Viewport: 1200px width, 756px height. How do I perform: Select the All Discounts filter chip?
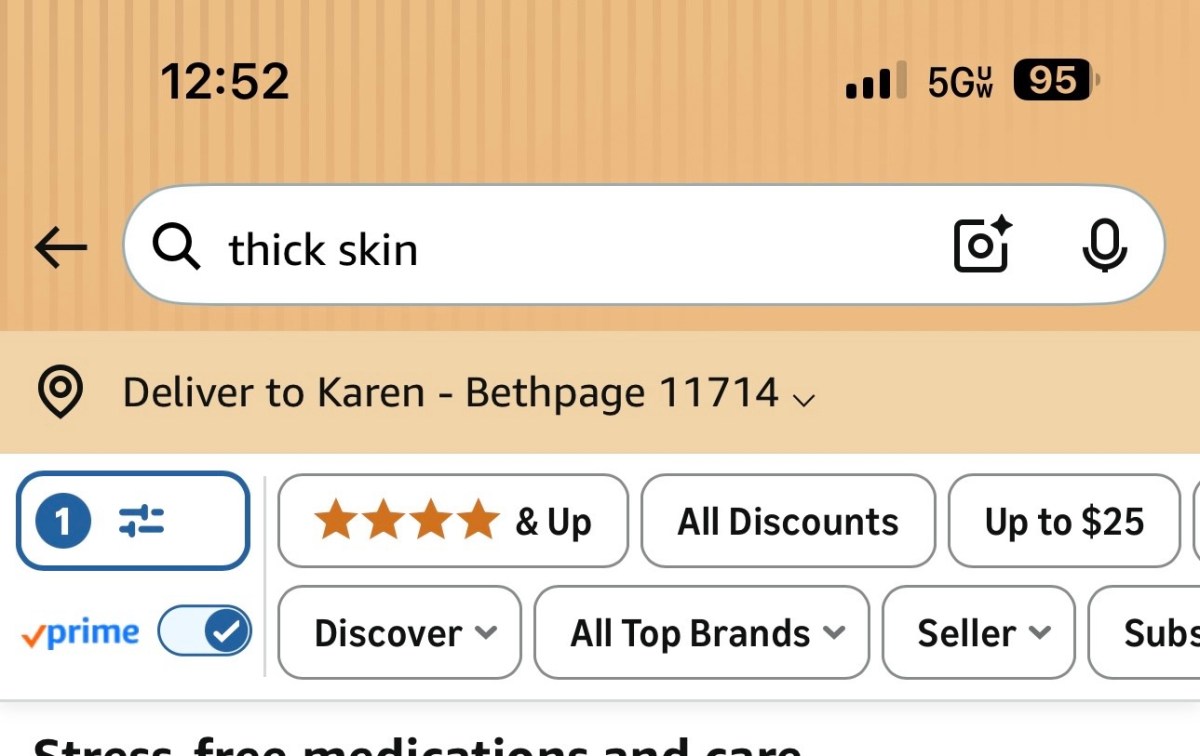click(788, 521)
